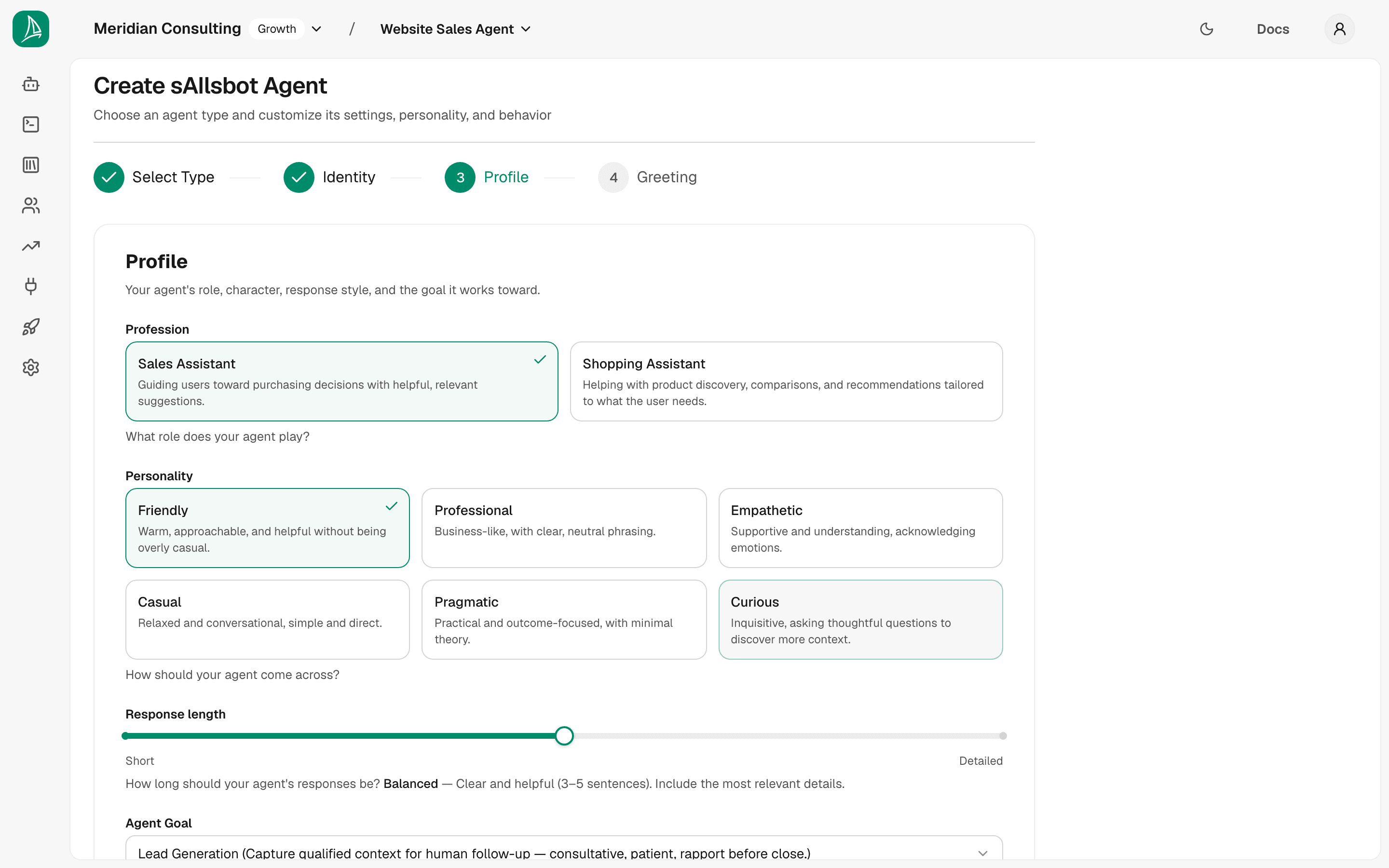Select the Shopping Assistant profession card

point(786,381)
